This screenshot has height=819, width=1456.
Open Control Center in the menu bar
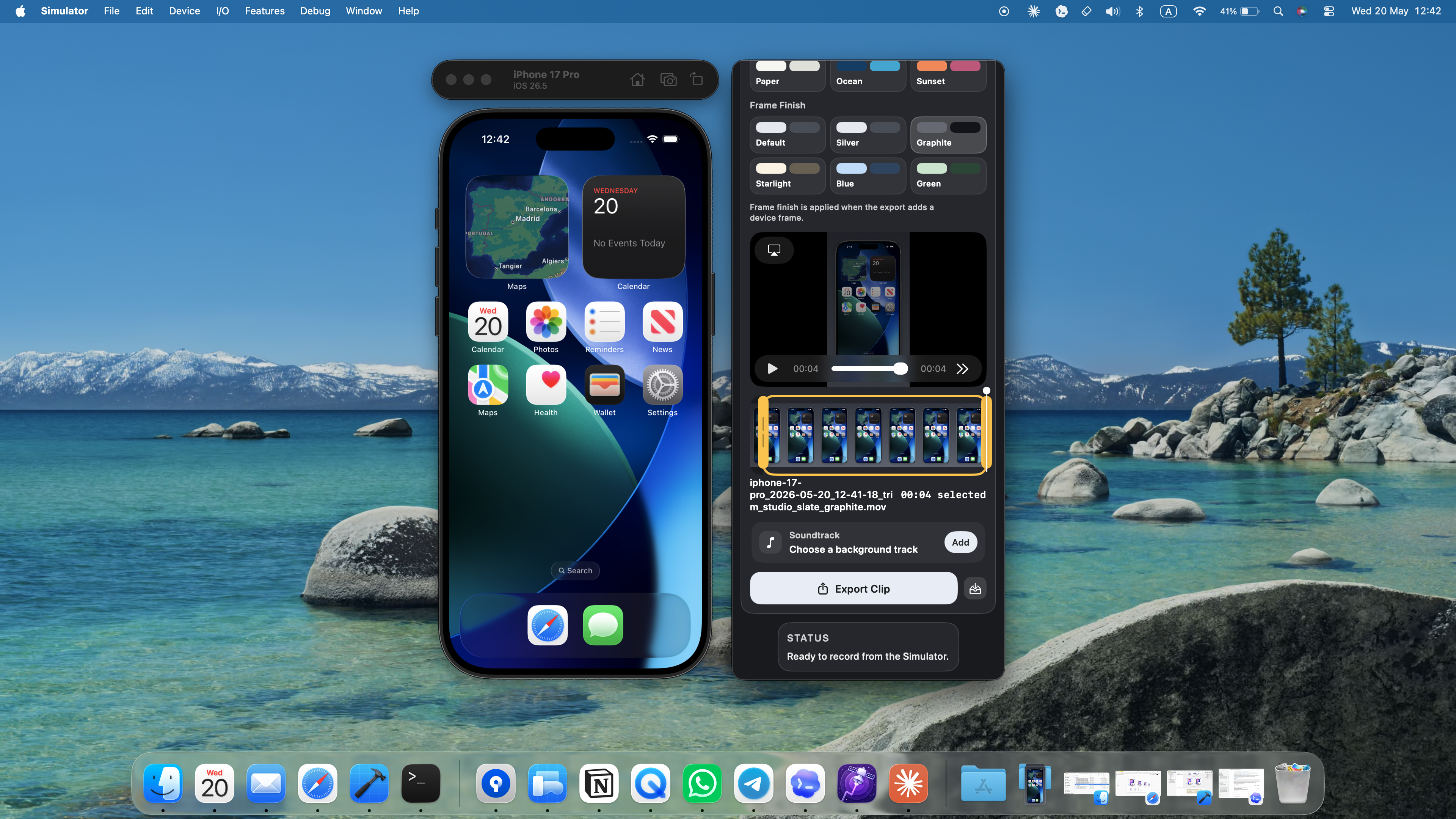pyautogui.click(x=1329, y=11)
